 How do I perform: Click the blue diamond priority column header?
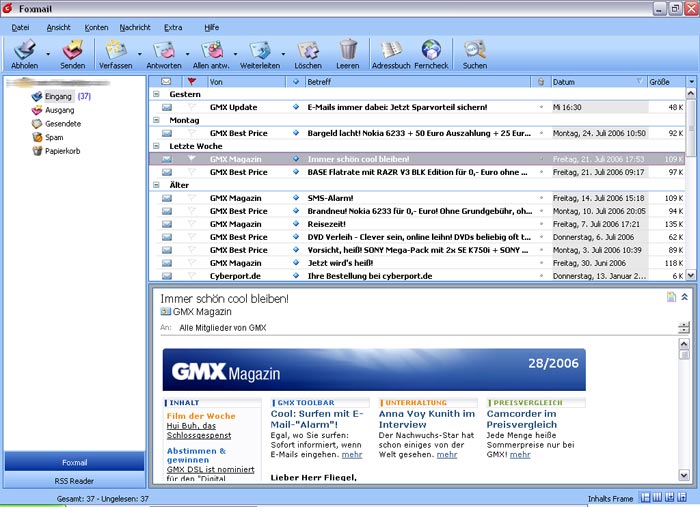pyautogui.click(x=296, y=82)
